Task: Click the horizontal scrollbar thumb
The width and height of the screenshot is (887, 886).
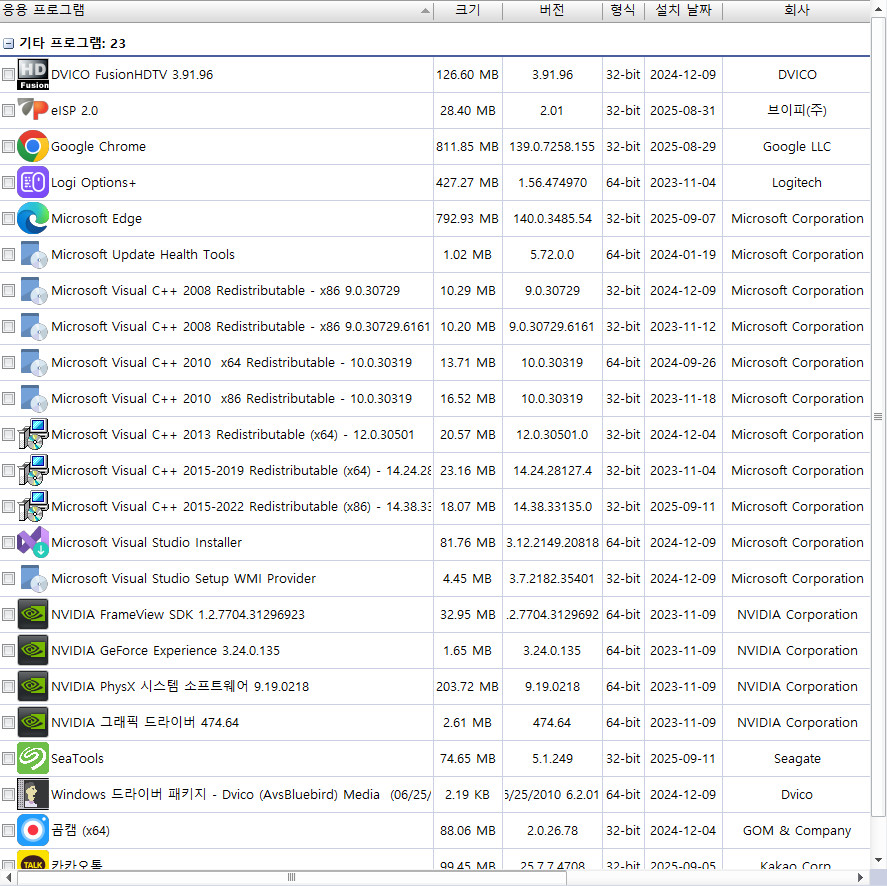Action: [291, 878]
